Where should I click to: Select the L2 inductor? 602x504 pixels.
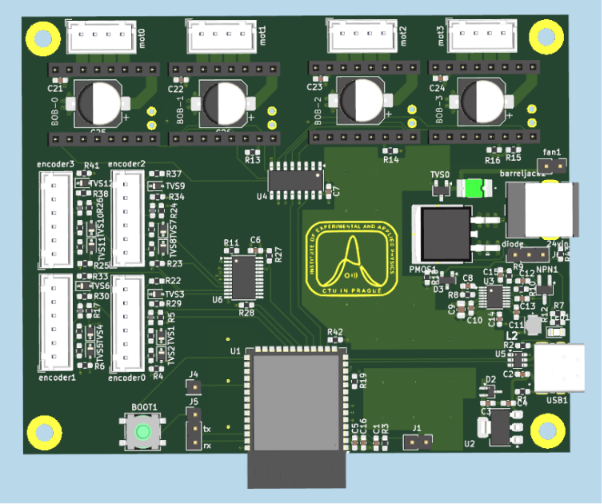coord(533,325)
